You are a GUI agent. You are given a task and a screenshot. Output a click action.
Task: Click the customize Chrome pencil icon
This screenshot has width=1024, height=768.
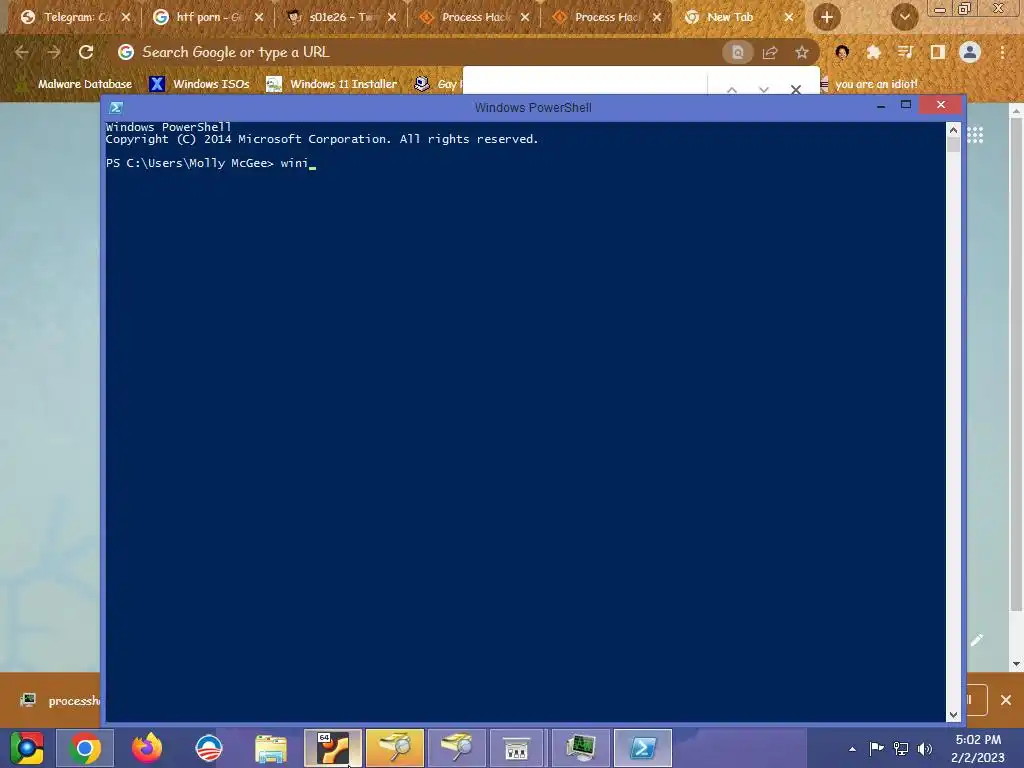click(x=977, y=640)
